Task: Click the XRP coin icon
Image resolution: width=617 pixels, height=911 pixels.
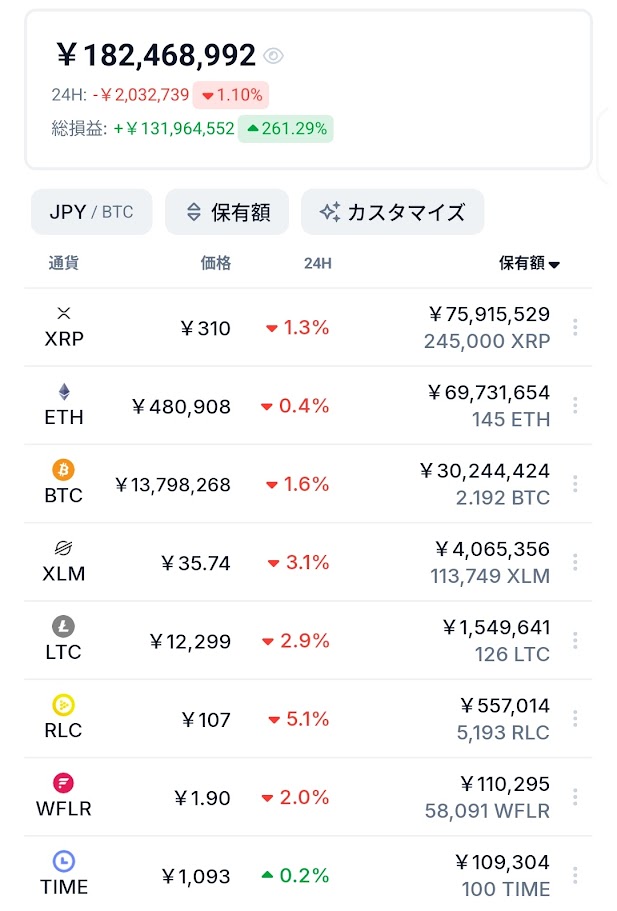Action: pyautogui.click(x=64, y=314)
